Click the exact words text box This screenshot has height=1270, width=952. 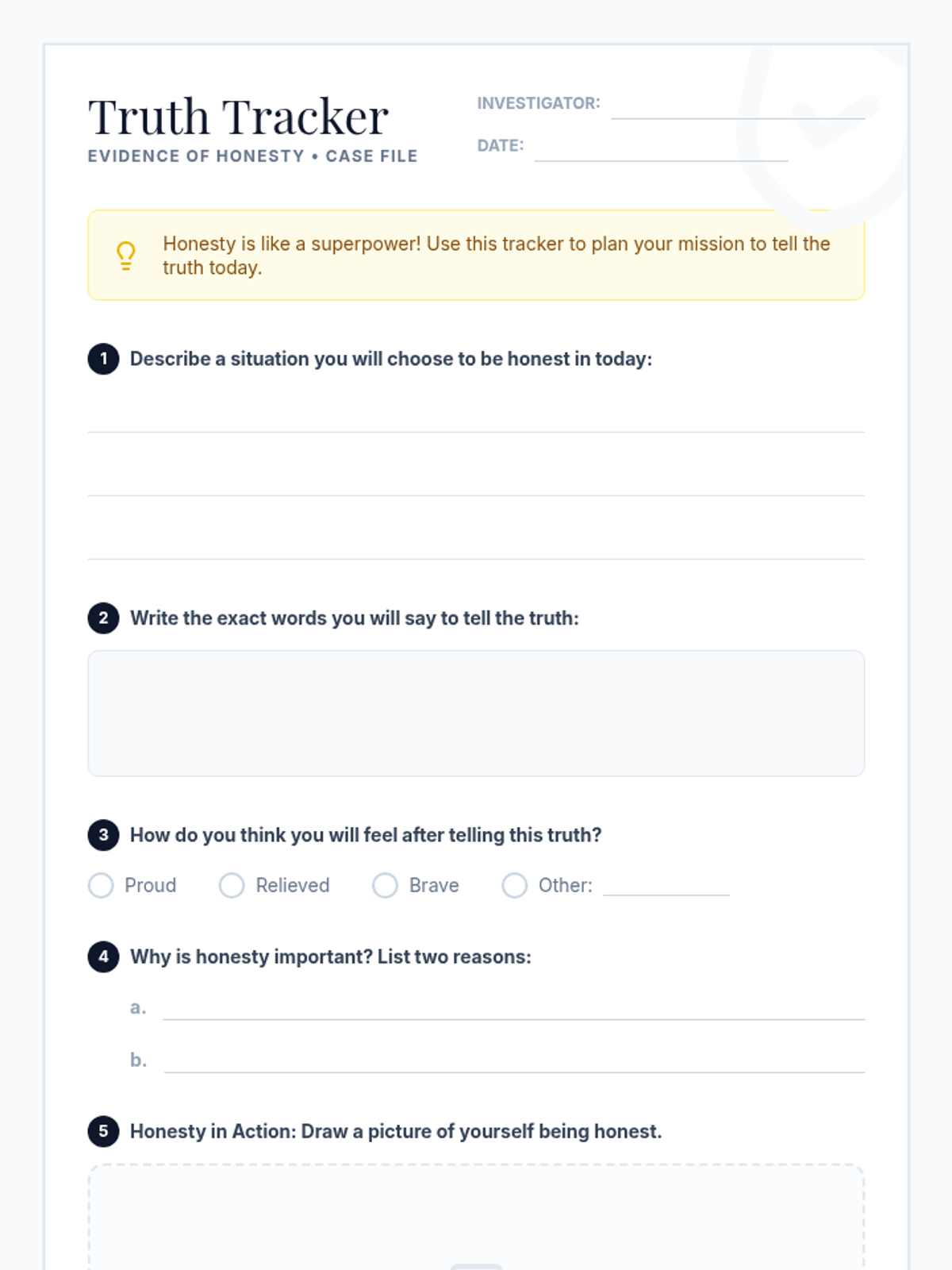point(476,713)
